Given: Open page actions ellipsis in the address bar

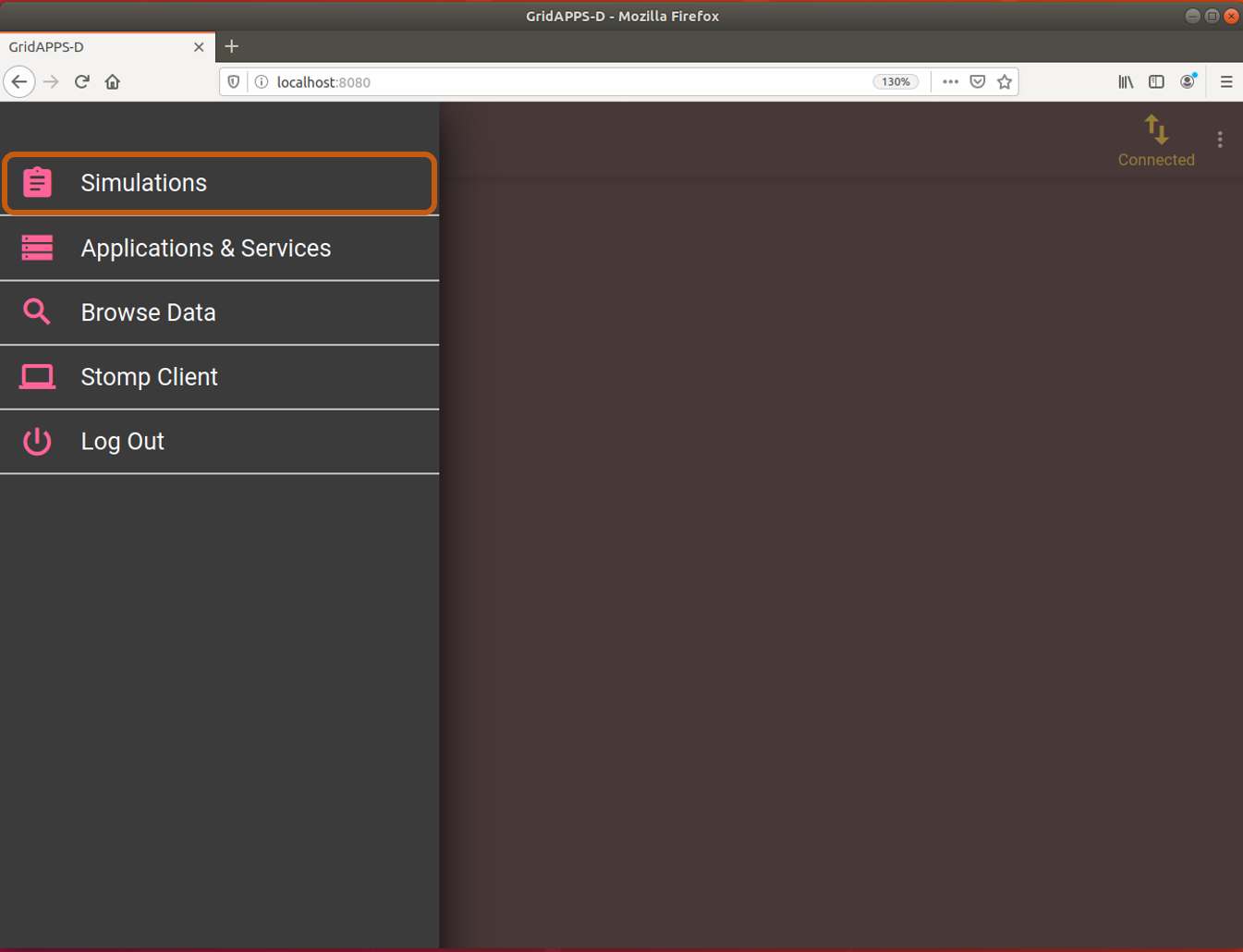Looking at the screenshot, I should pos(950,82).
